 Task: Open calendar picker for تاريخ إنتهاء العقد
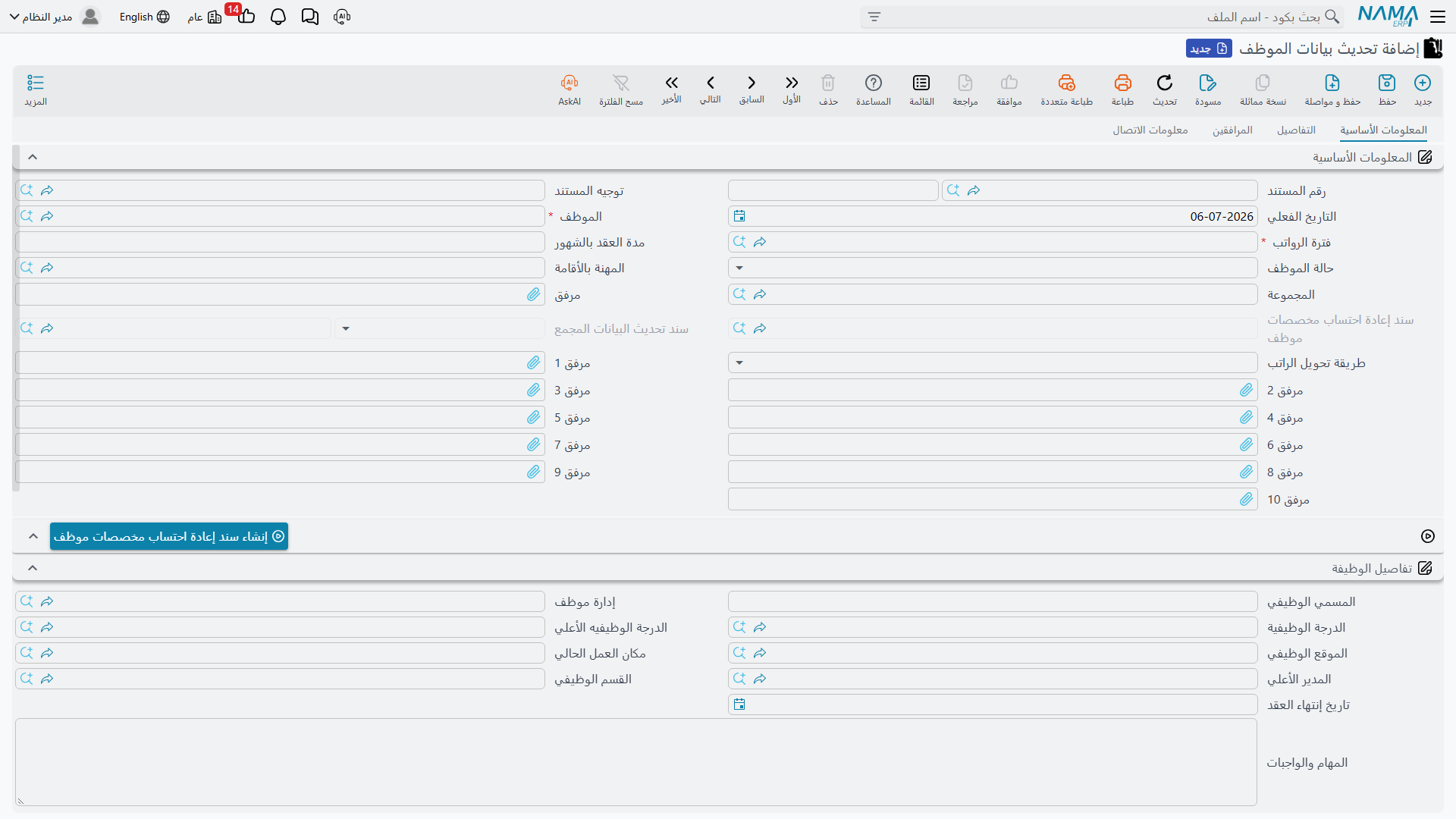pyautogui.click(x=739, y=704)
